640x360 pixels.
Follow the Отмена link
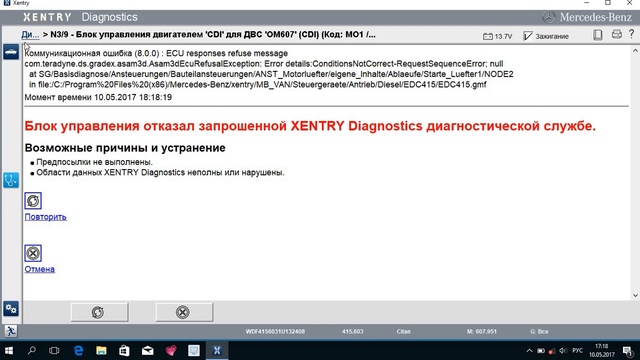click(x=40, y=269)
